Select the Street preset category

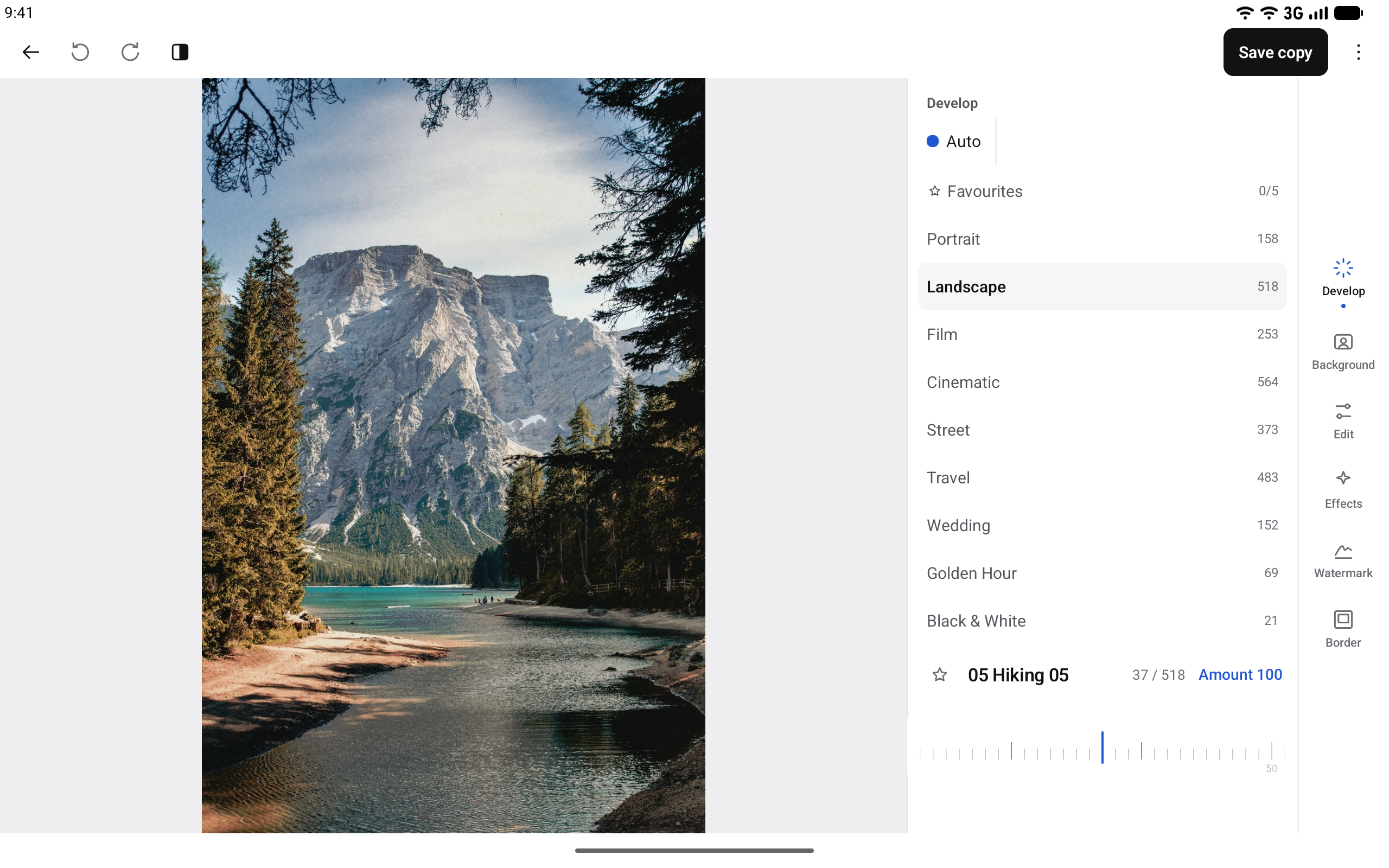[x=1102, y=430]
